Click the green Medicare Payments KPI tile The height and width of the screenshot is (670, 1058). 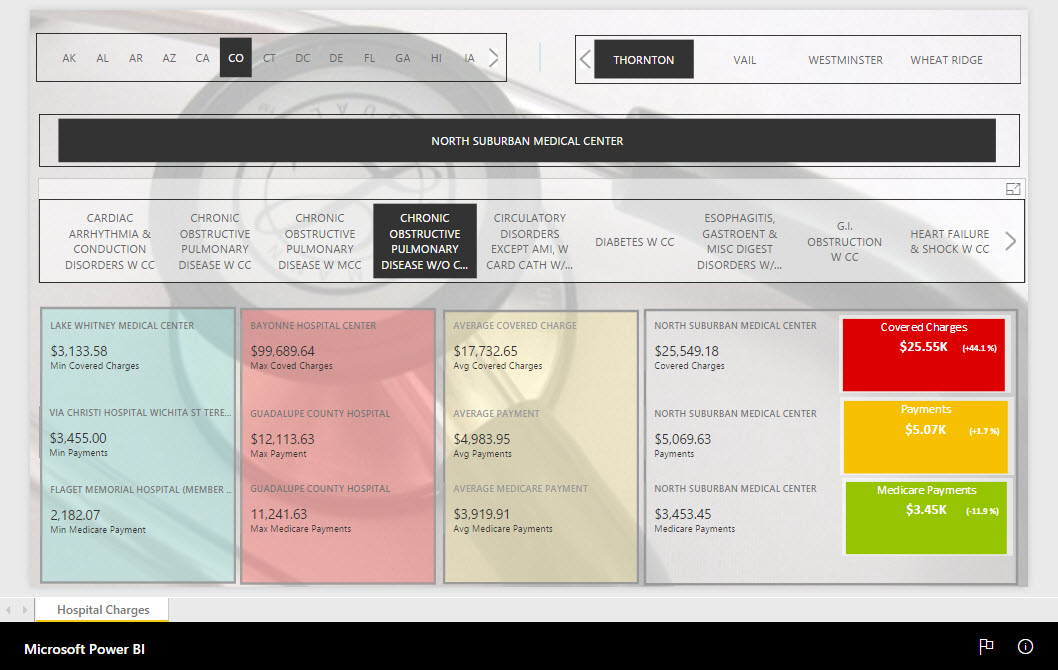click(x=926, y=518)
